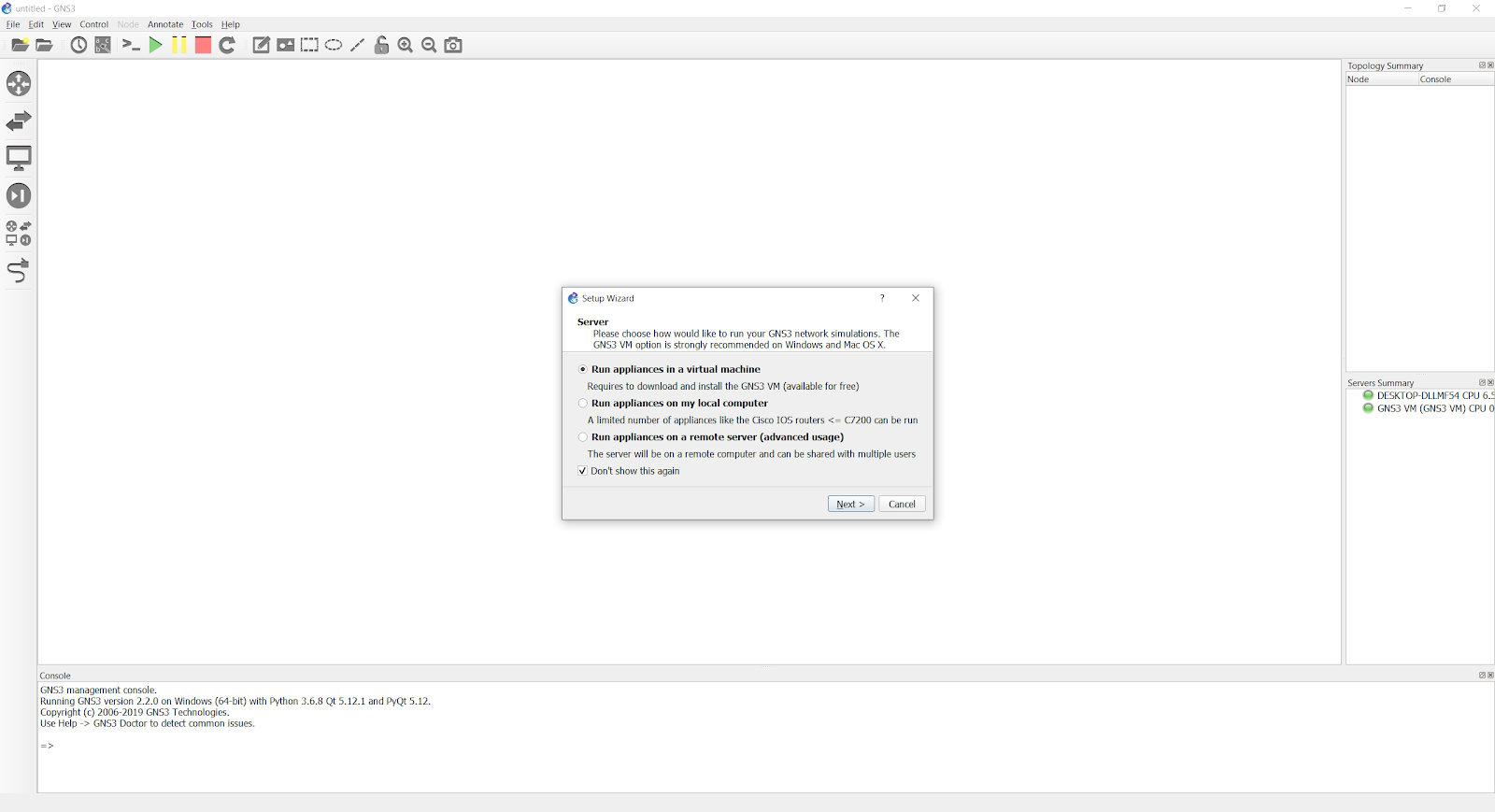1495x812 pixels.
Task: Toggle show/hide interface labels icon
Action: 103,45
